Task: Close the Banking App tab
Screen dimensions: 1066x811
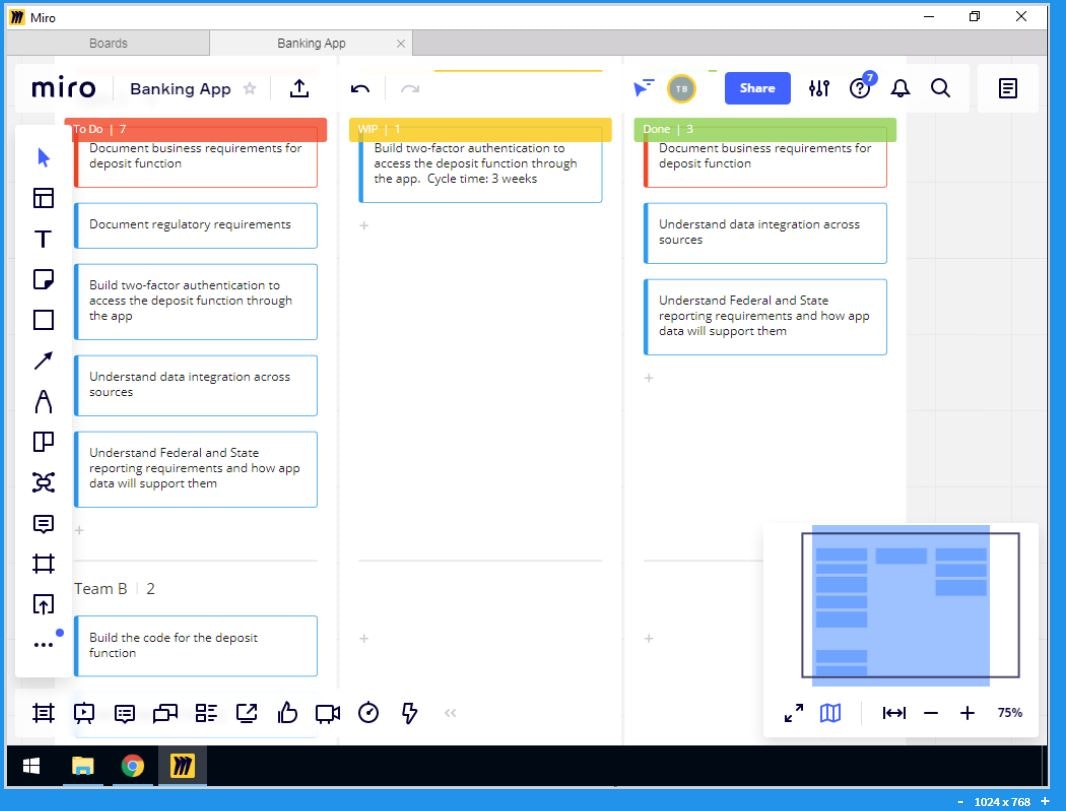Action: pos(400,44)
